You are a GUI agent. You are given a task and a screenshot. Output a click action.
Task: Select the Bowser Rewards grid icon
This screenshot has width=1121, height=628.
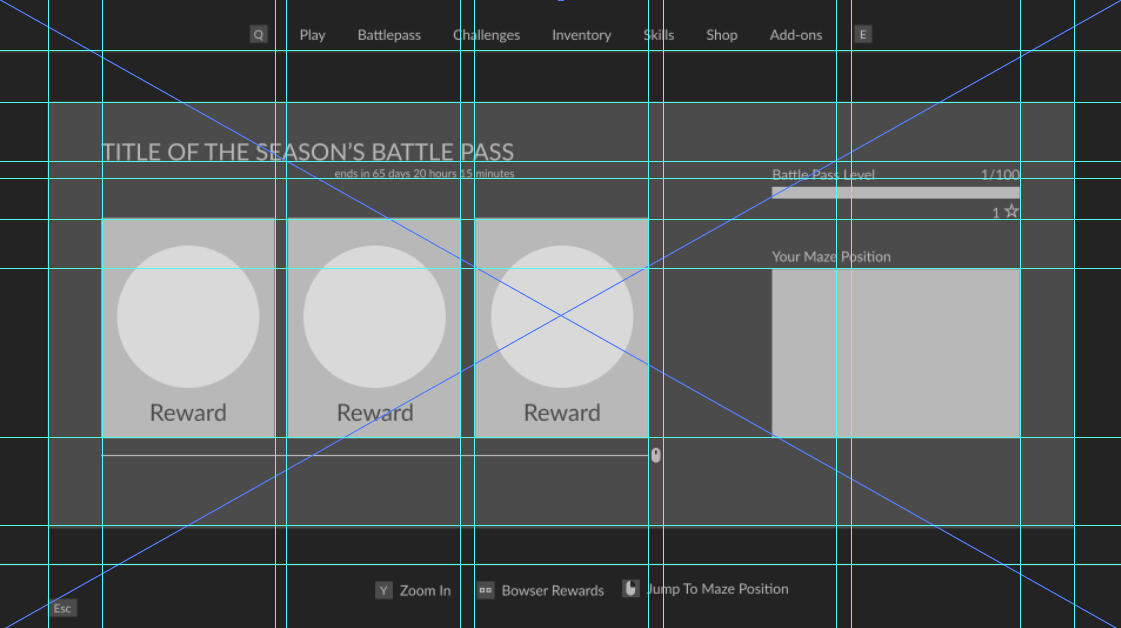[x=484, y=590]
